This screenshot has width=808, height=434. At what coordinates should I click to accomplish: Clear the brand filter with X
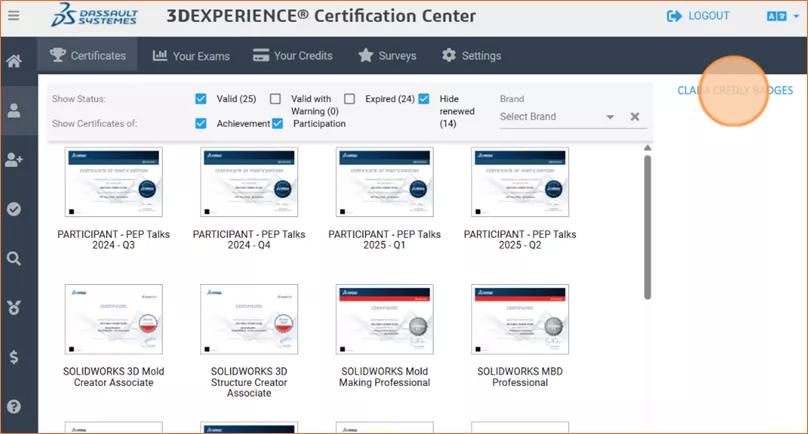point(635,116)
